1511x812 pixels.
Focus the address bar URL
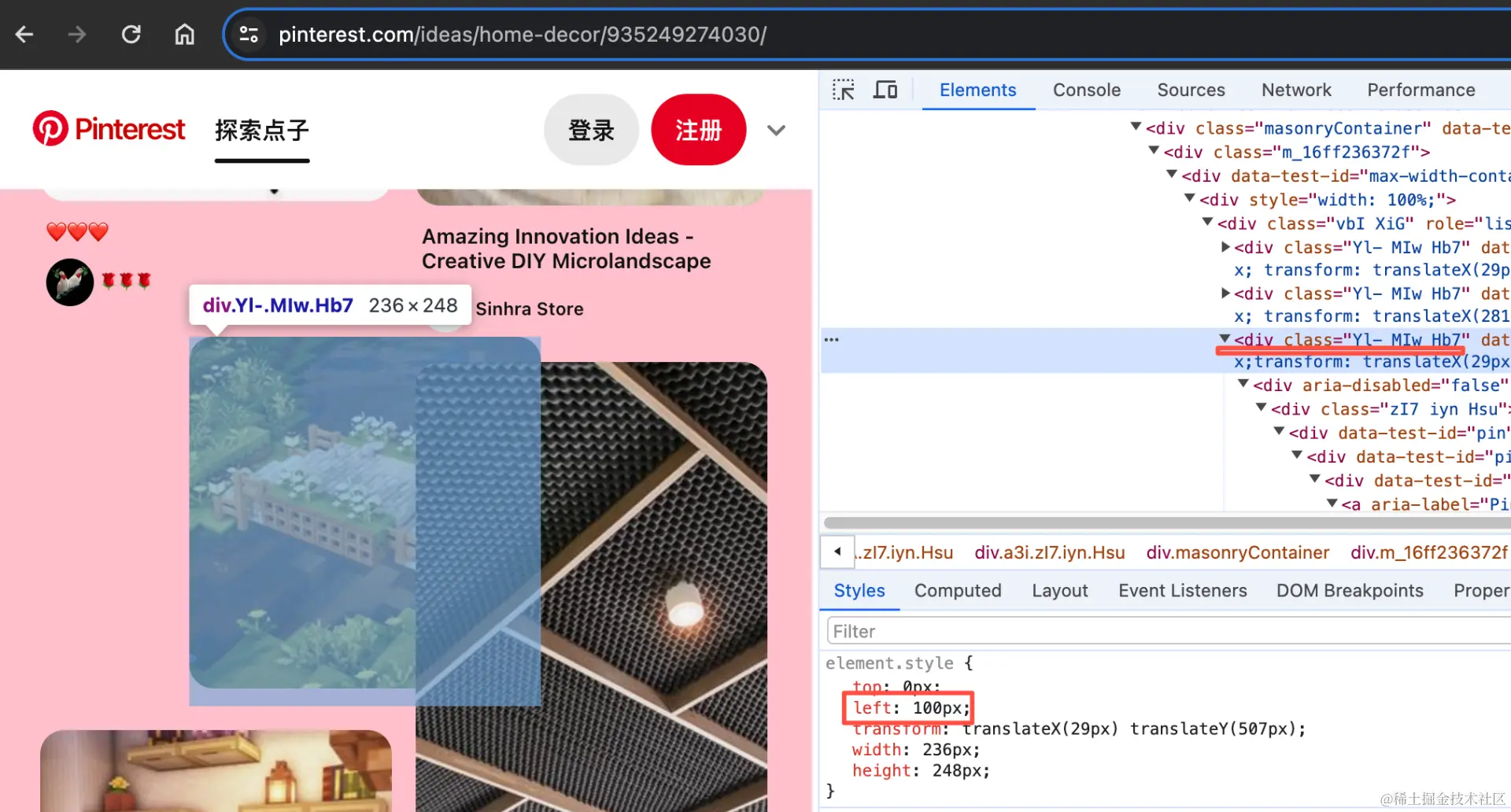523,35
